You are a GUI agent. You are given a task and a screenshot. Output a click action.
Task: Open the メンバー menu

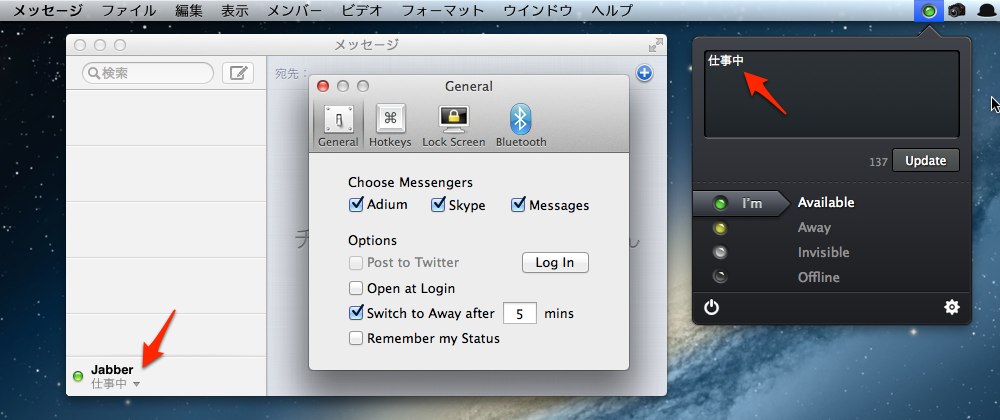[x=295, y=11]
